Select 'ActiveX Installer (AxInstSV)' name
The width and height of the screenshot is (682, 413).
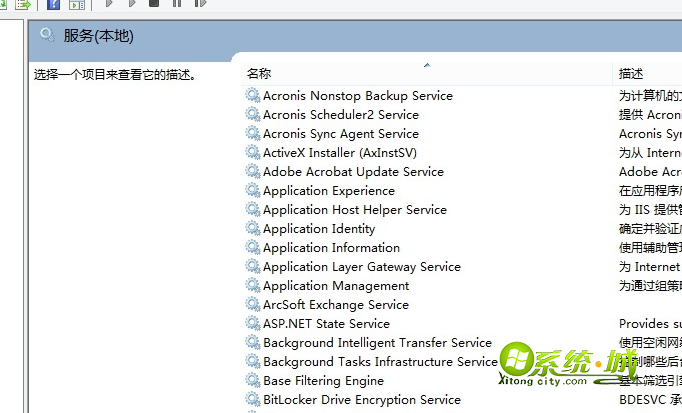click(340, 153)
